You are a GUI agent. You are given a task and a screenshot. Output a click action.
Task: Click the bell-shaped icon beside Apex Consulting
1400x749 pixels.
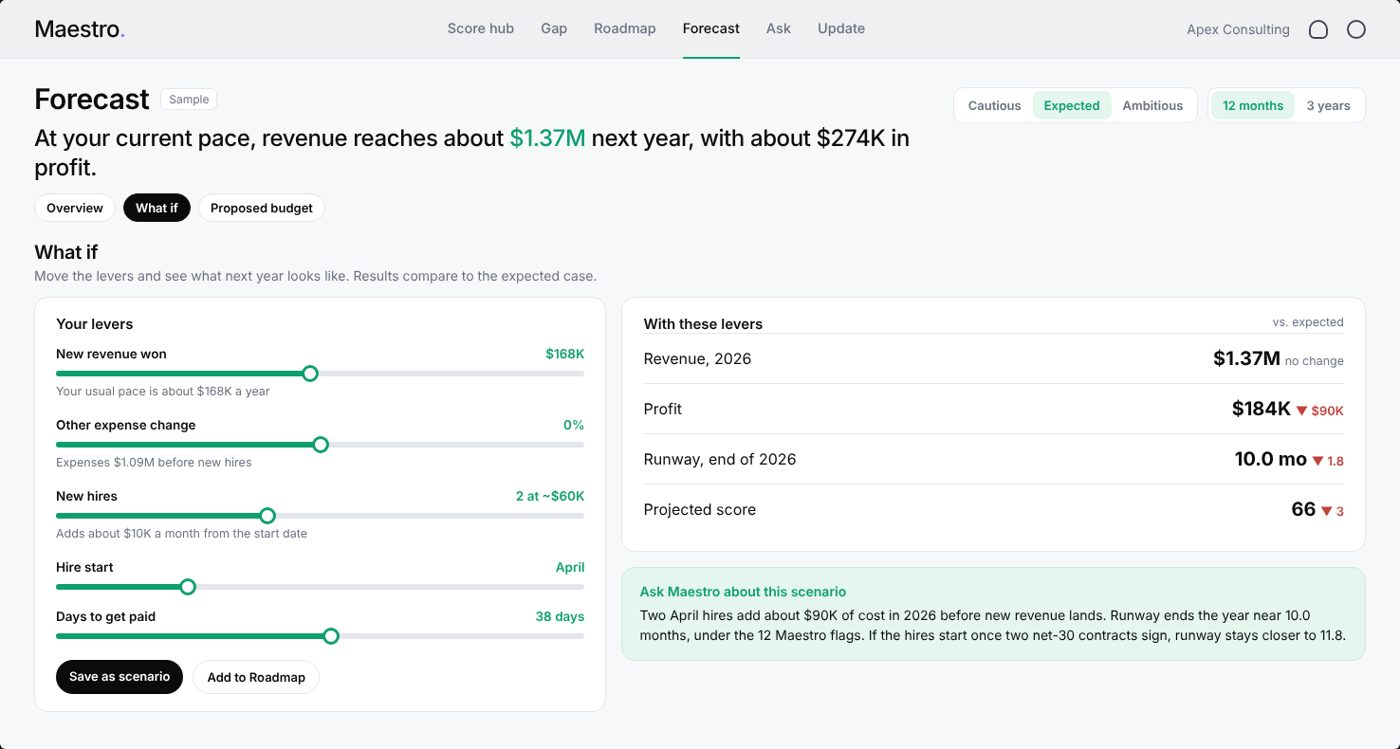(1318, 30)
